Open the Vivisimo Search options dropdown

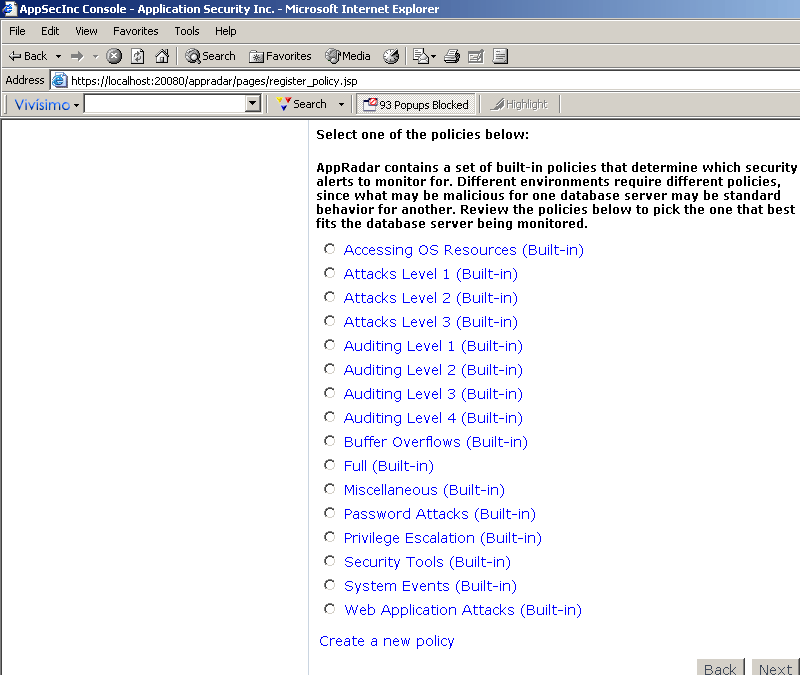341,105
